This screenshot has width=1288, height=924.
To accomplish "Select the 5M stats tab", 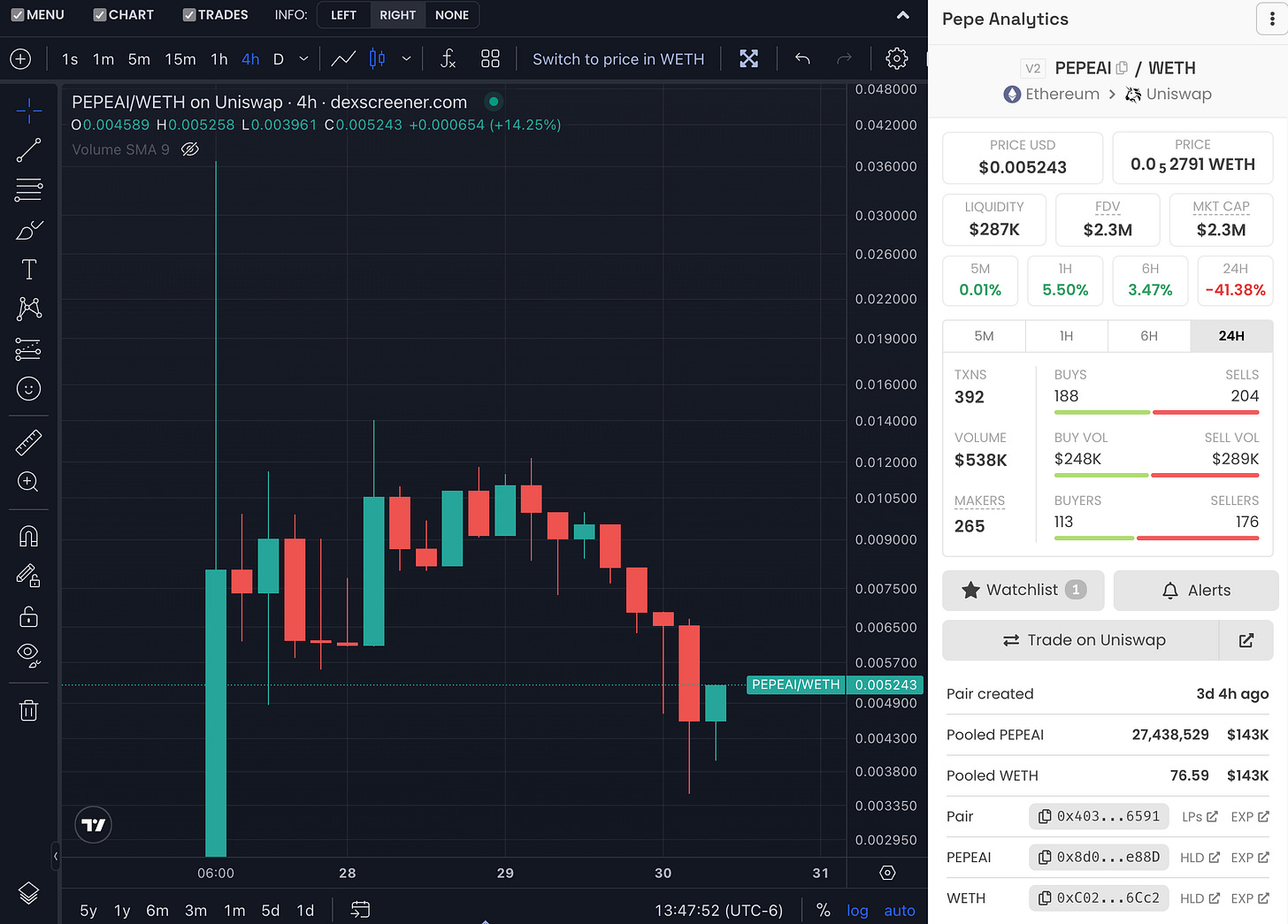I will click(984, 336).
